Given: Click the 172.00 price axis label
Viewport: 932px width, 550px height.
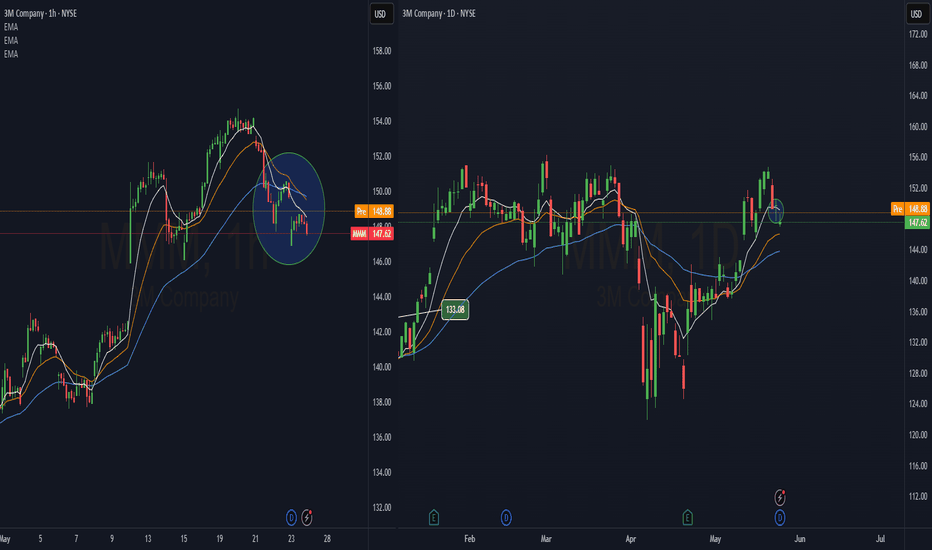Looking at the screenshot, I should [x=918, y=34].
